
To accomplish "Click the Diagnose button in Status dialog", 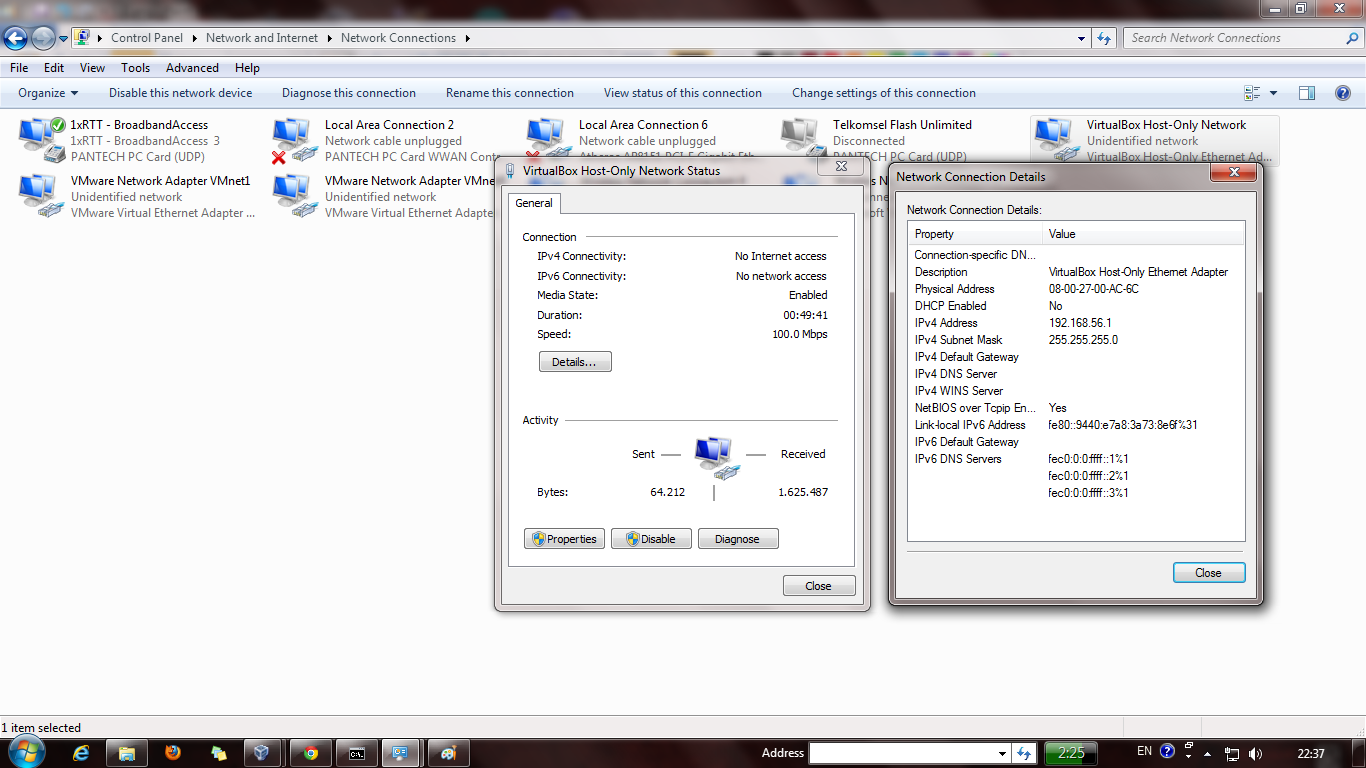I will pos(738,539).
